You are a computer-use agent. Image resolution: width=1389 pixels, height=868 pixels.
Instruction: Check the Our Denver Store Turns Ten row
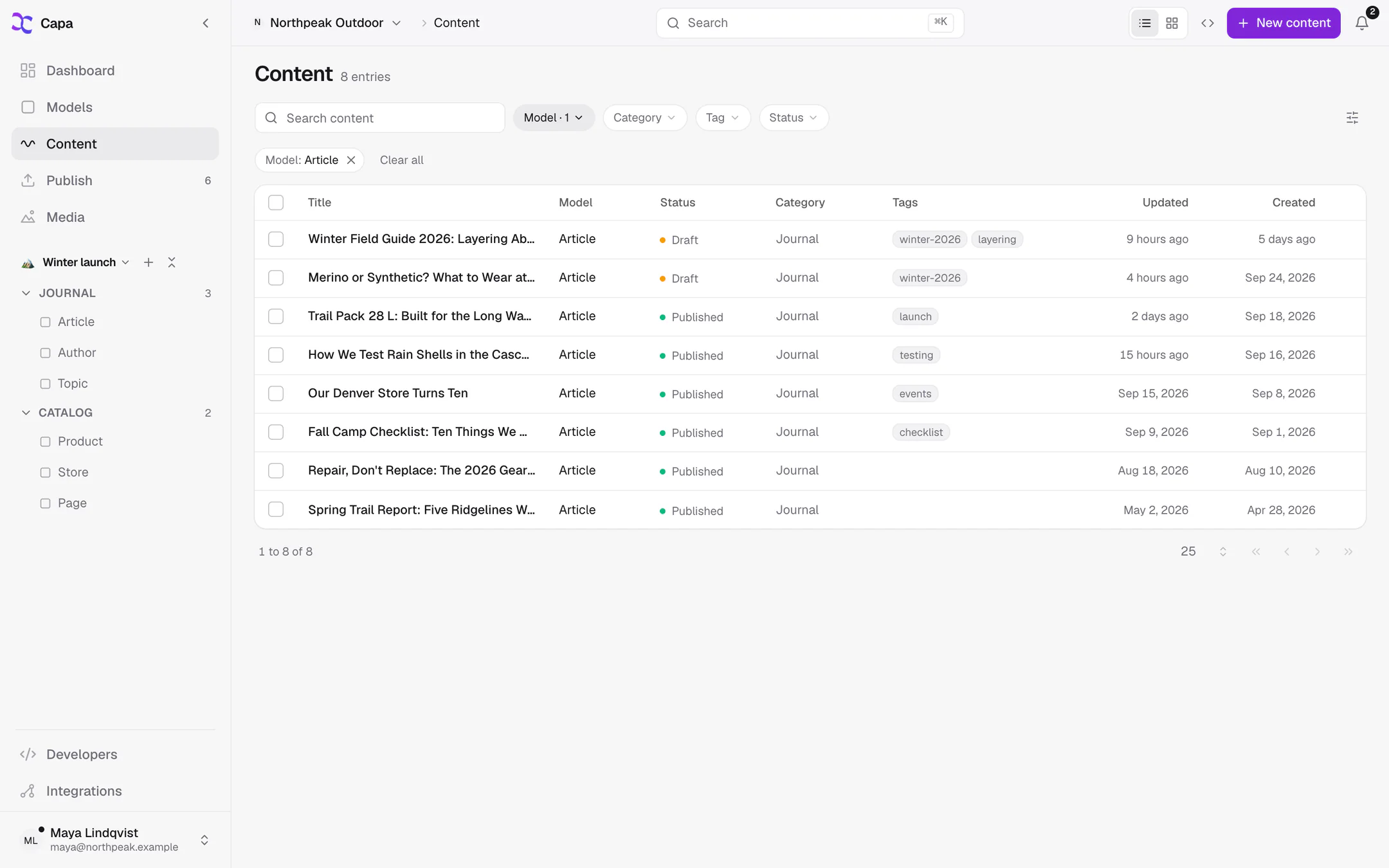click(276, 393)
